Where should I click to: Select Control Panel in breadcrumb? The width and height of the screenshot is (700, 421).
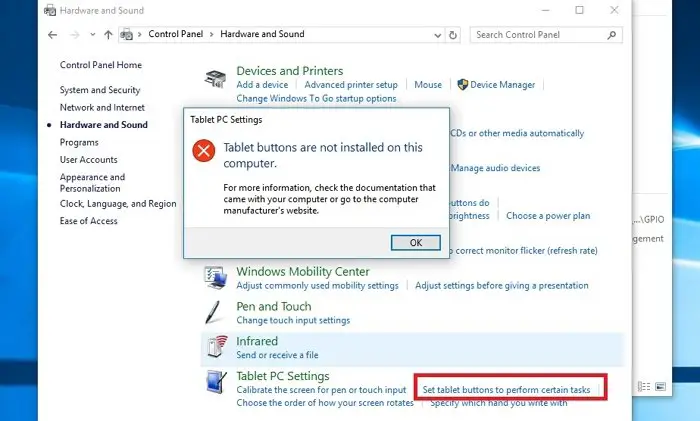pyautogui.click(x=175, y=34)
